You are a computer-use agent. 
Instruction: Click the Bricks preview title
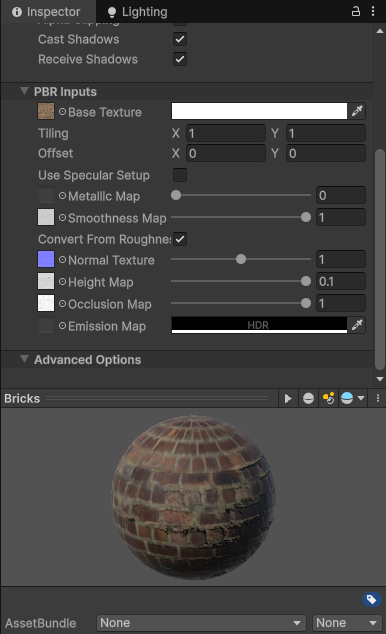click(22, 399)
